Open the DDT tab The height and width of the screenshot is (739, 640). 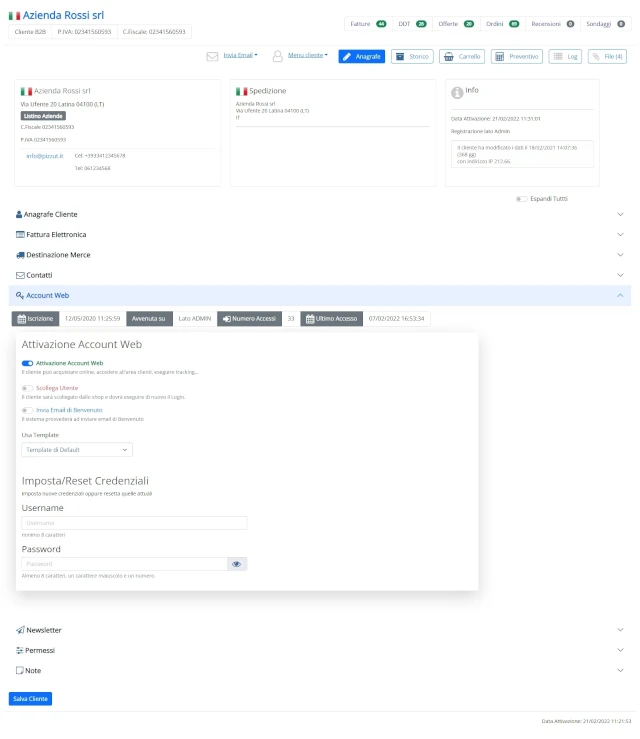412,24
